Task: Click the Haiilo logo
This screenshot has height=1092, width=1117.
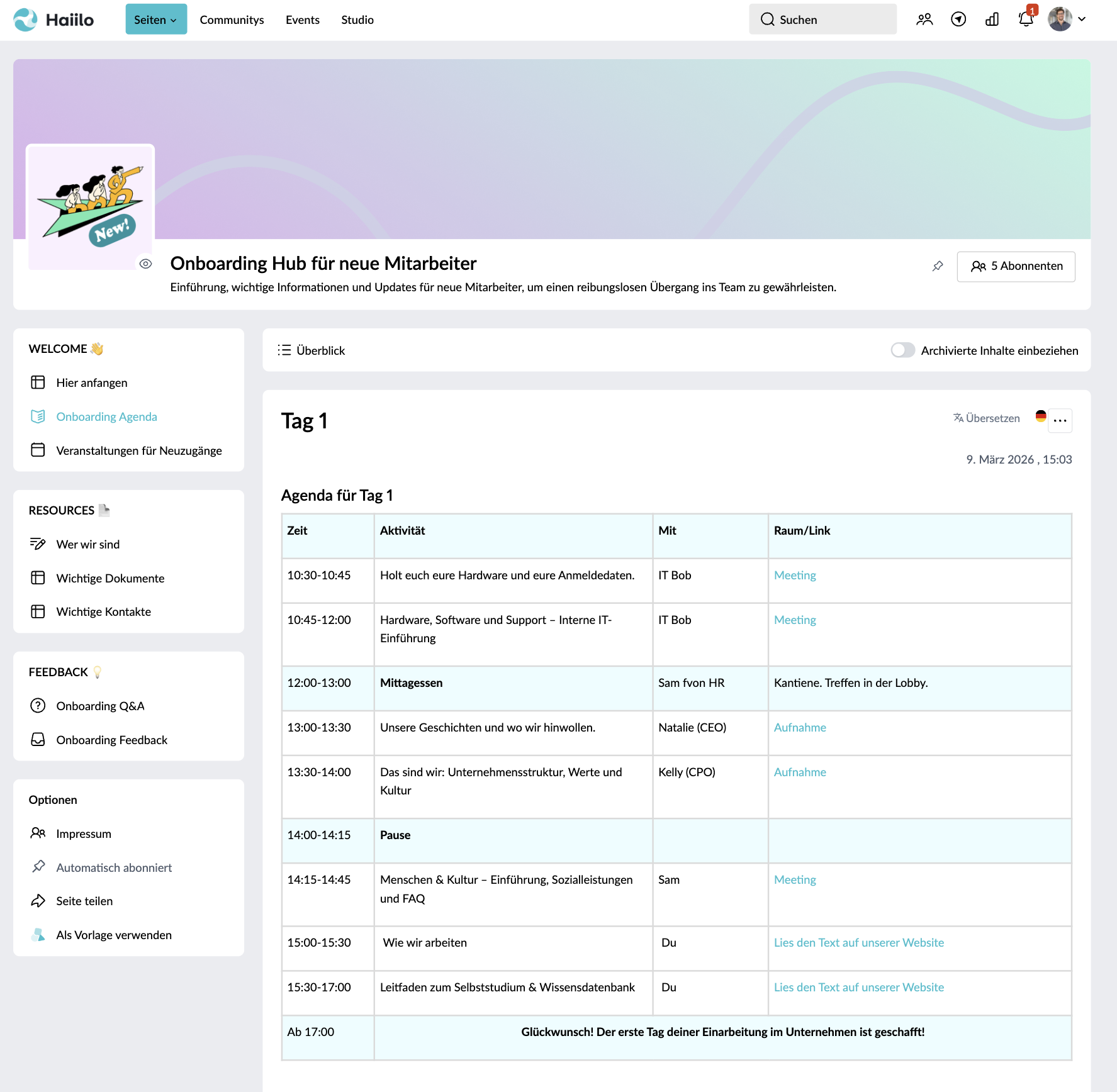Action: [53, 19]
